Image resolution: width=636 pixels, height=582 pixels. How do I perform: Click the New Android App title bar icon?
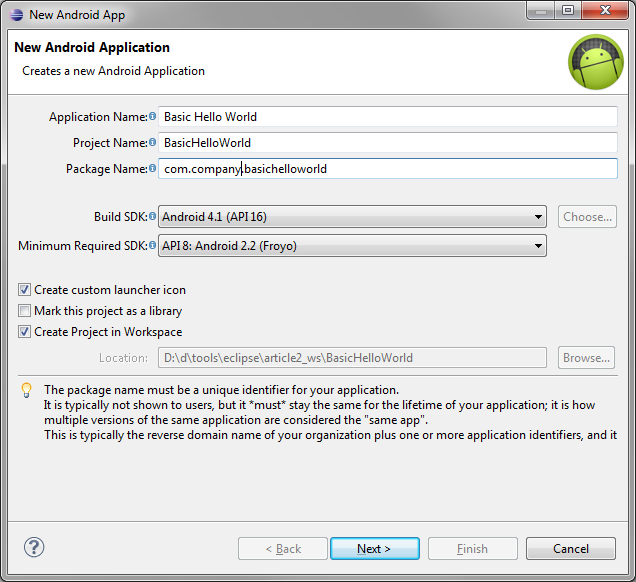[x=15, y=14]
